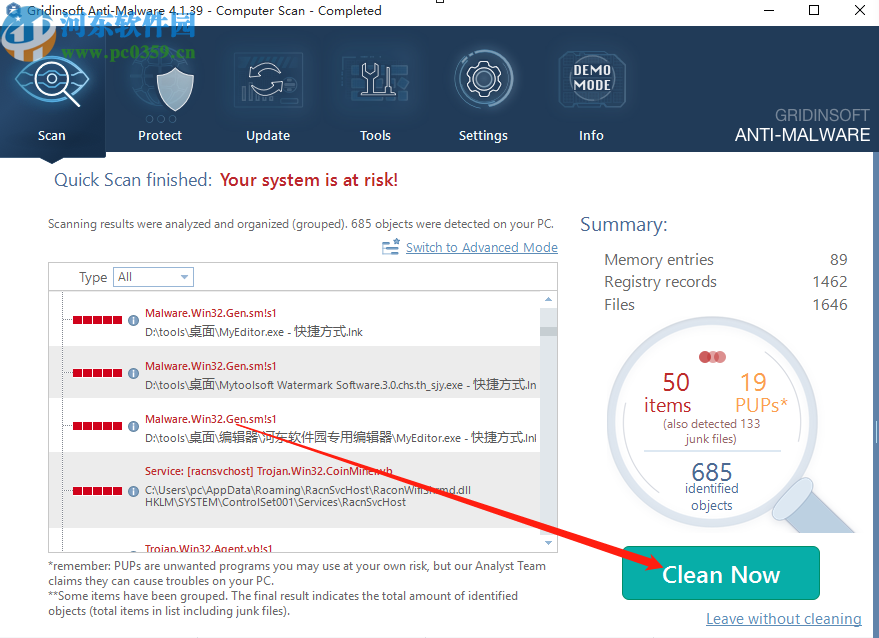Switch to the Scan tab label
This screenshot has width=879, height=638.
point(52,136)
